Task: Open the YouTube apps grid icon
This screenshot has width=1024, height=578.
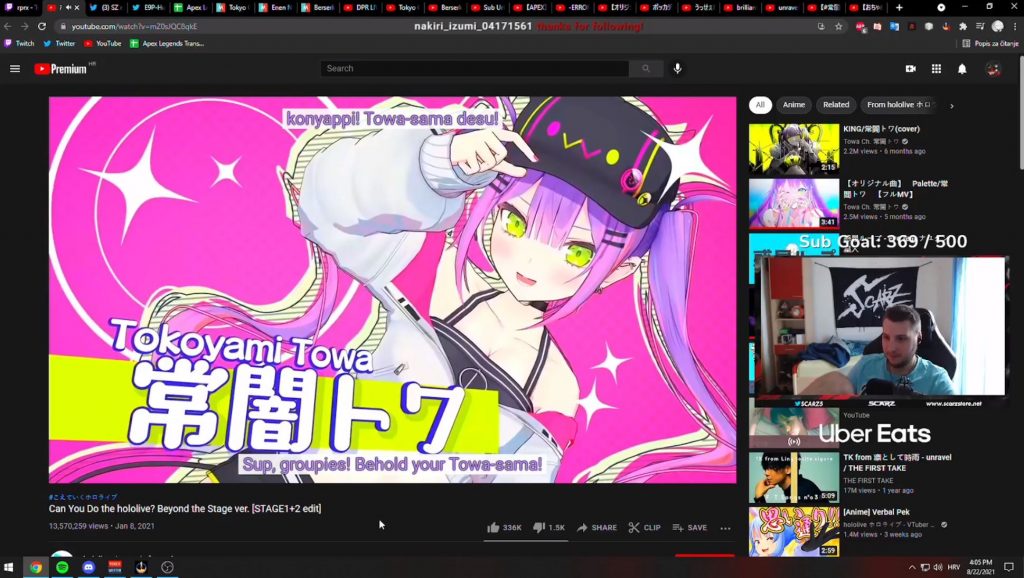Action: tap(936, 69)
